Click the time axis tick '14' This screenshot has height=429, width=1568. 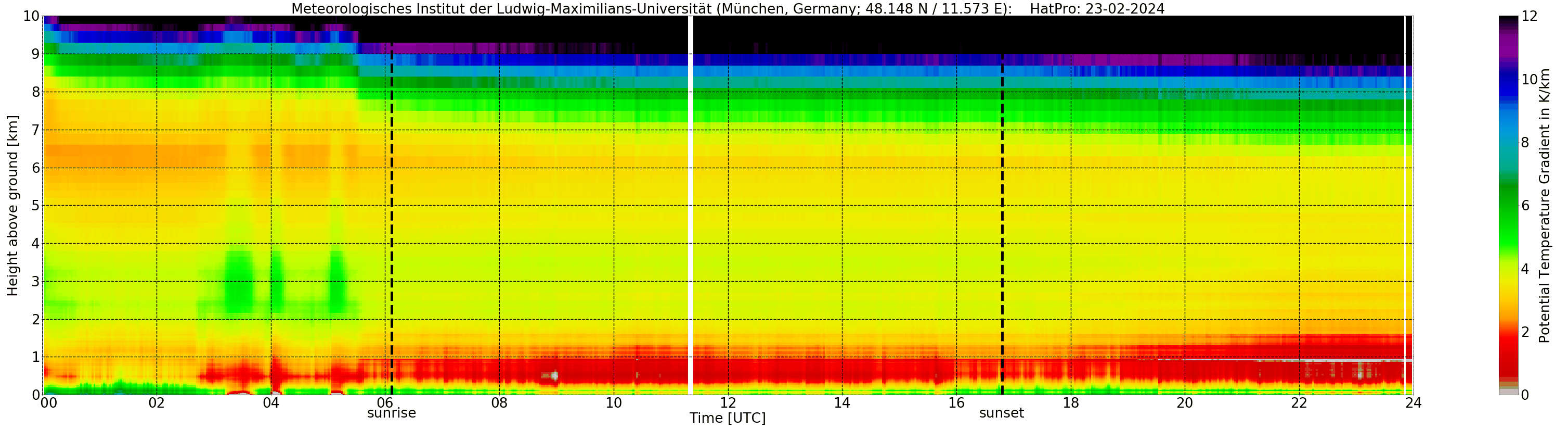pyautogui.click(x=842, y=403)
